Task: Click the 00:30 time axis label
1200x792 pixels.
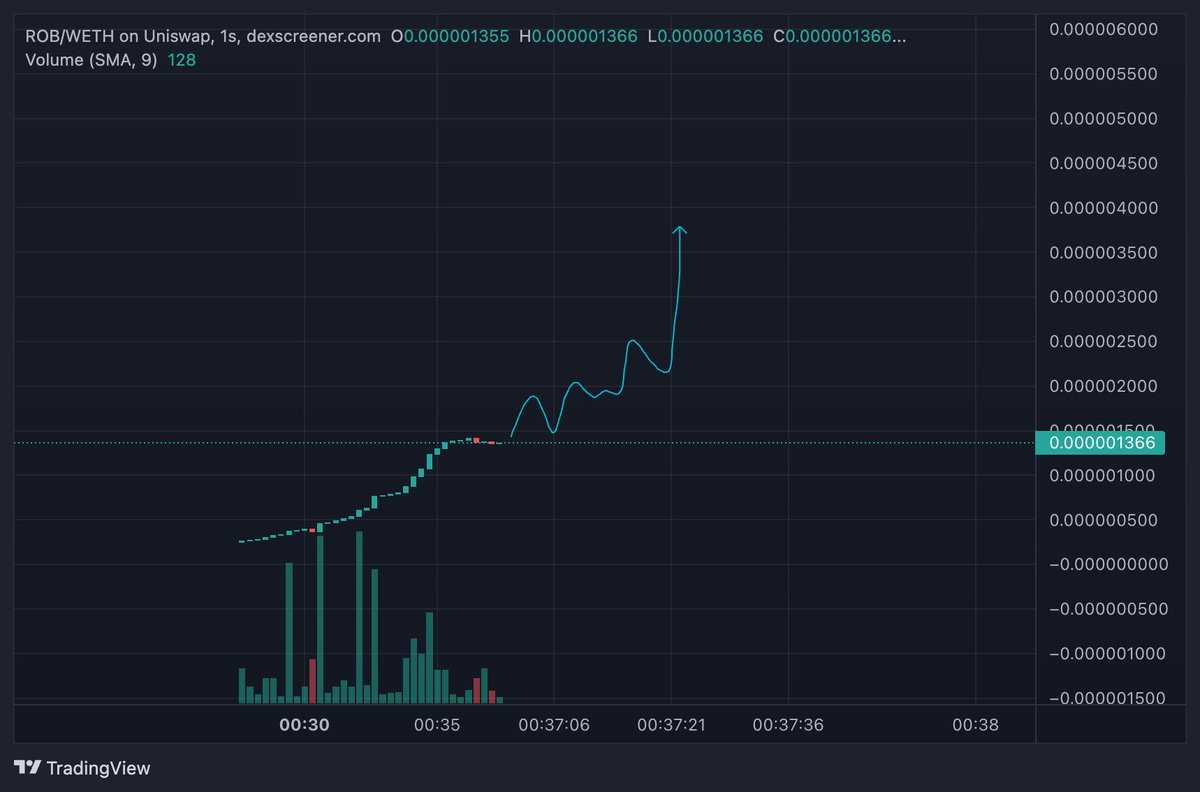Action: (304, 724)
